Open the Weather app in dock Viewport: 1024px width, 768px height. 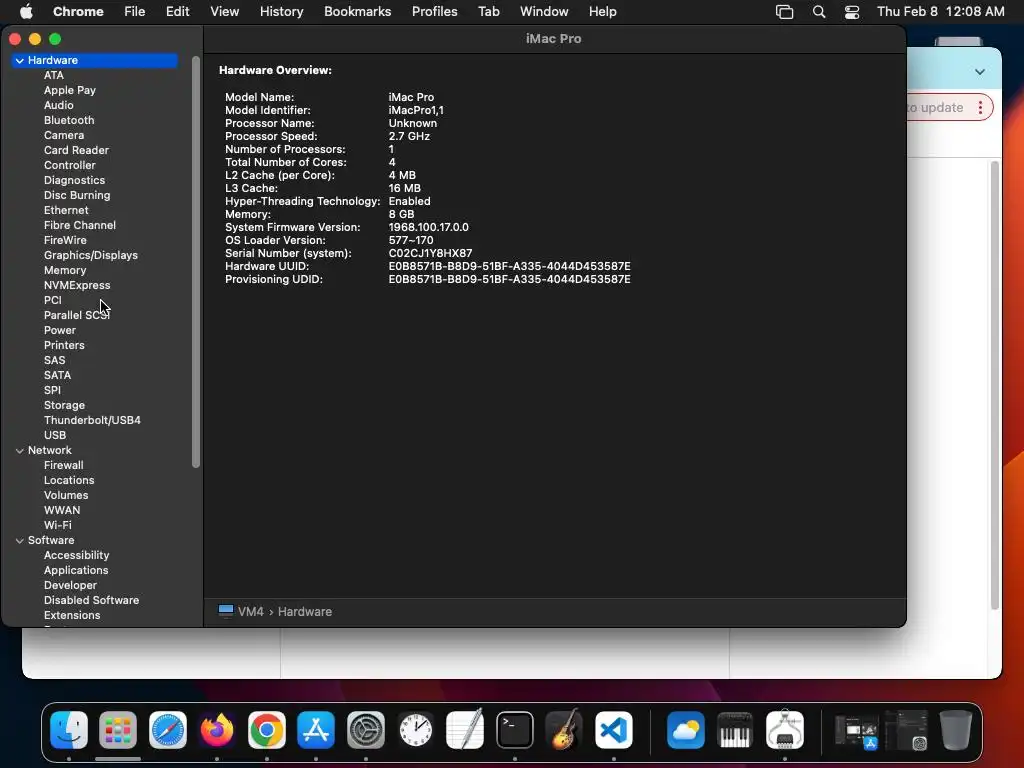(686, 729)
